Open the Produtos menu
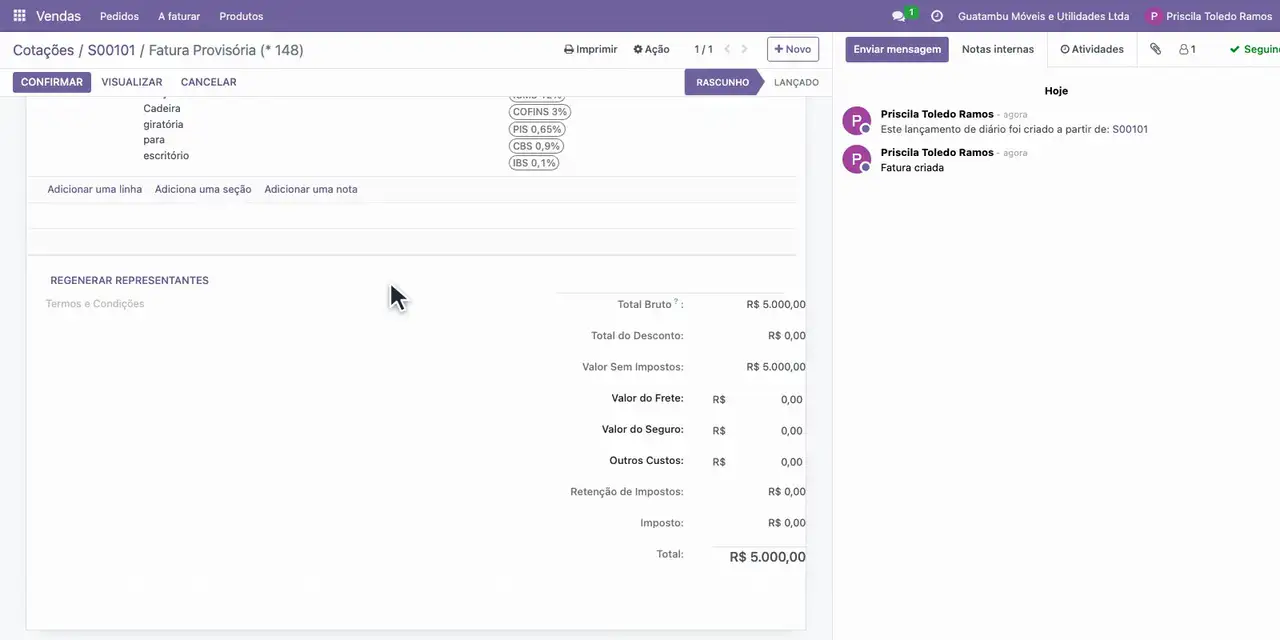Viewport: 1280px width, 640px height. click(241, 16)
